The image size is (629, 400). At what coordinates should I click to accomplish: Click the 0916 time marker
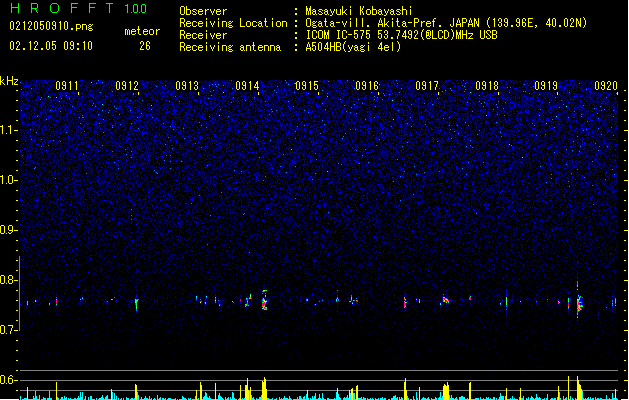[x=367, y=86]
